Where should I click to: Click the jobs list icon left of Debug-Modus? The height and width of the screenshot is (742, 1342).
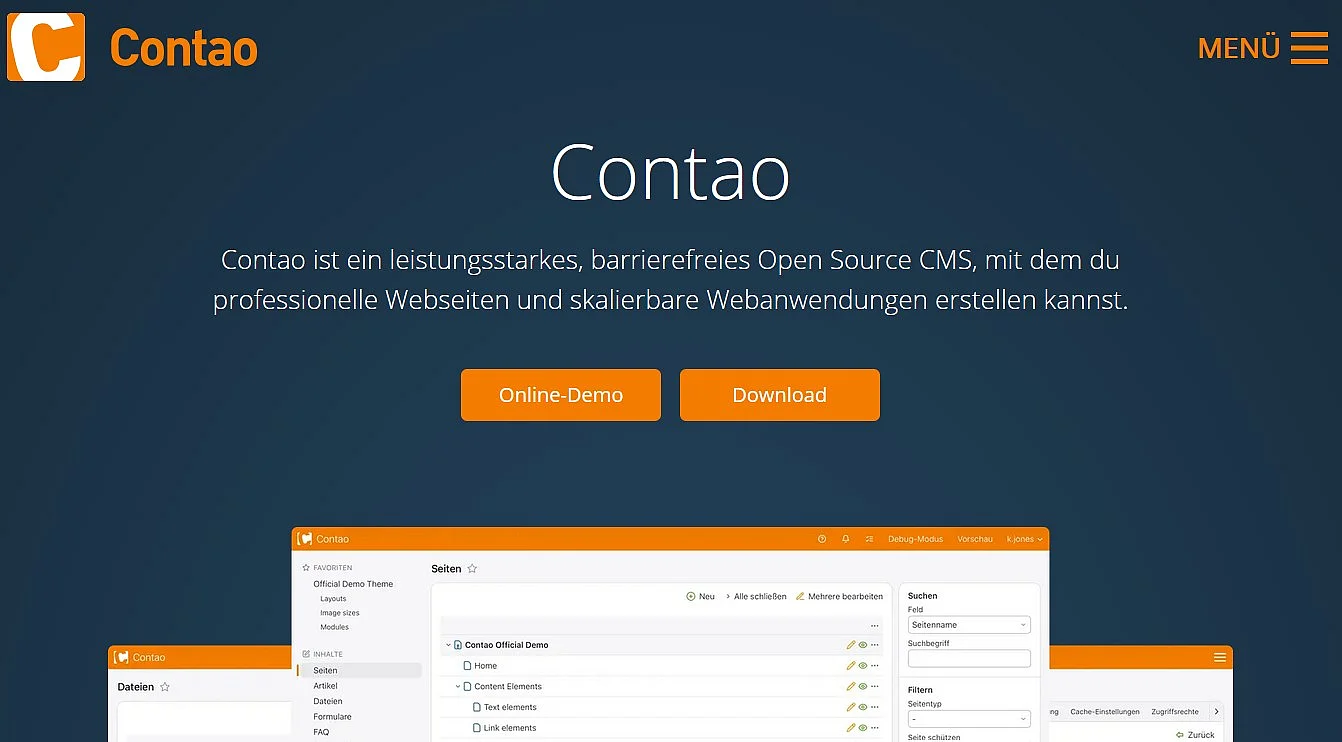tap(869, 539)
